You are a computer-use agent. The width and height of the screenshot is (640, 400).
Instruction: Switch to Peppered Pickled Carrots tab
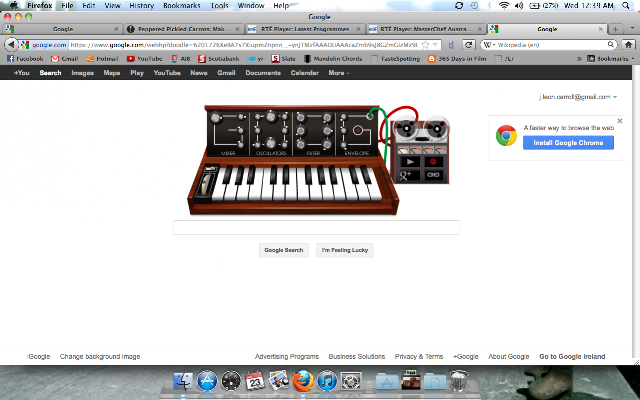(183, 29)
